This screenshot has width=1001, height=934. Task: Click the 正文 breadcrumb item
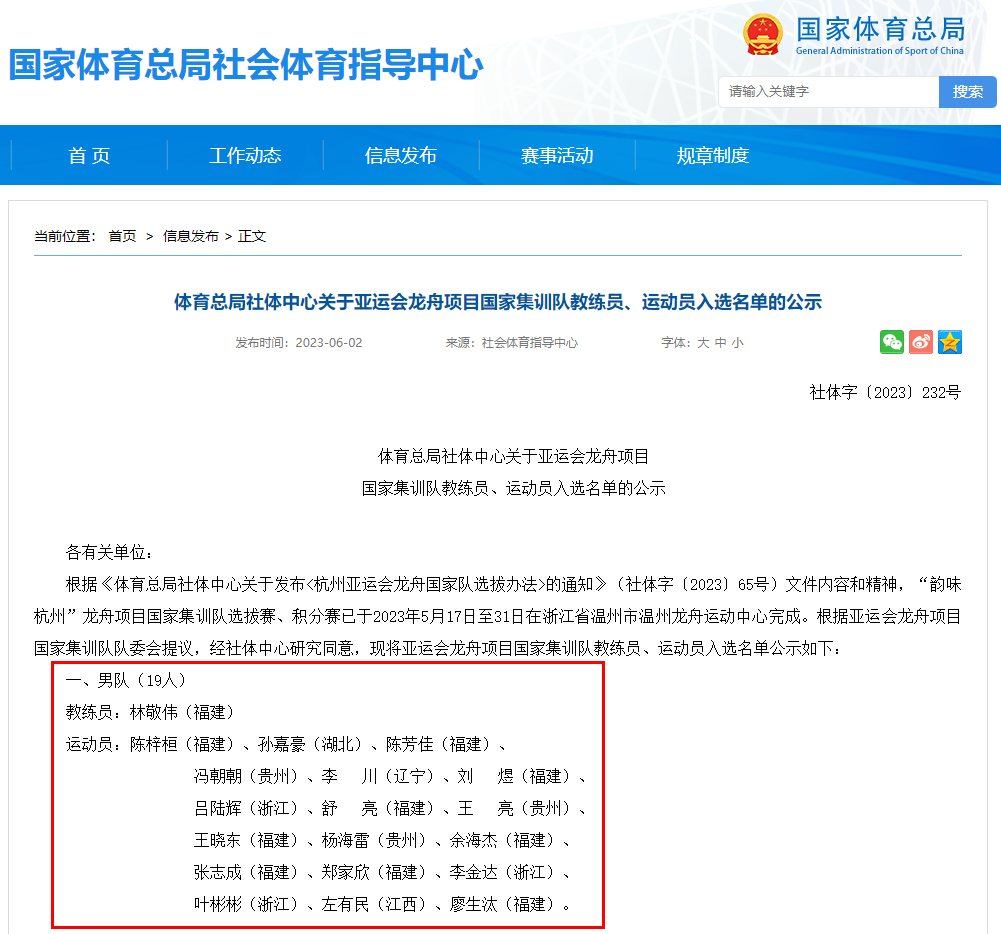(252, 236)
